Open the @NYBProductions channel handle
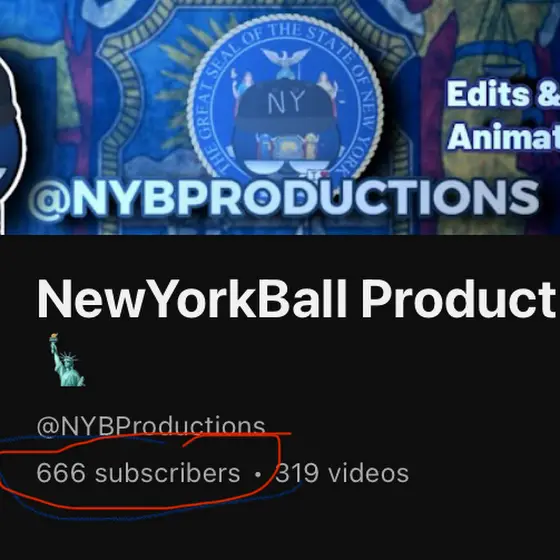The height and width of the screenshot is (560, 560). 151,426
